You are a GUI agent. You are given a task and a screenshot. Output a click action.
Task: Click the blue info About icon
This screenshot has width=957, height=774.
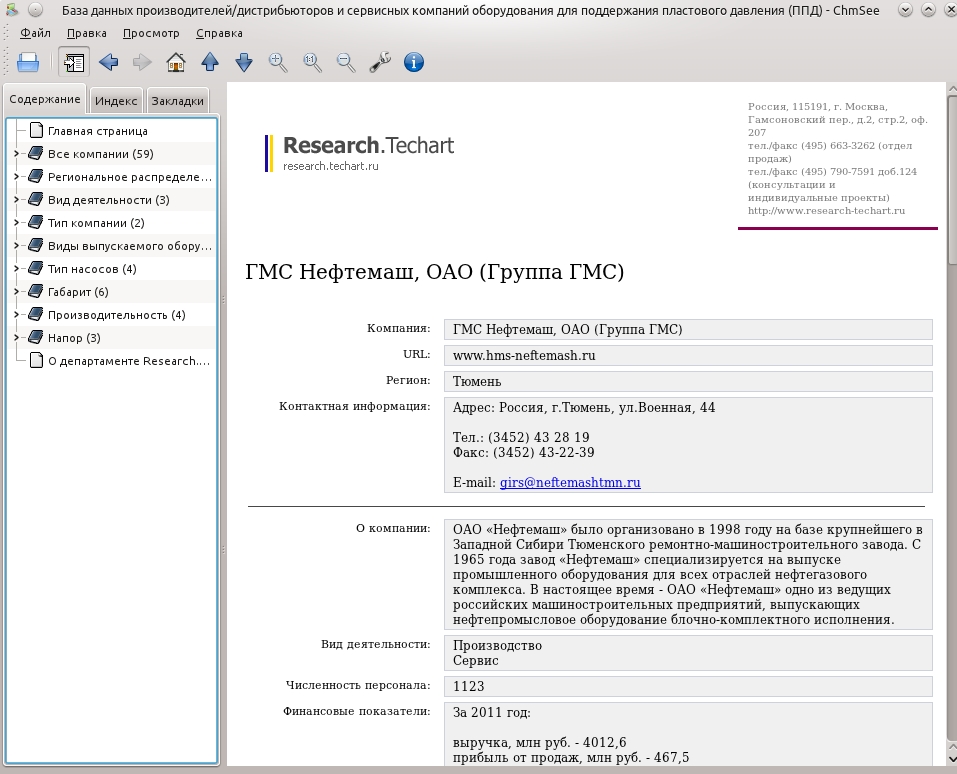pos(414,62)
